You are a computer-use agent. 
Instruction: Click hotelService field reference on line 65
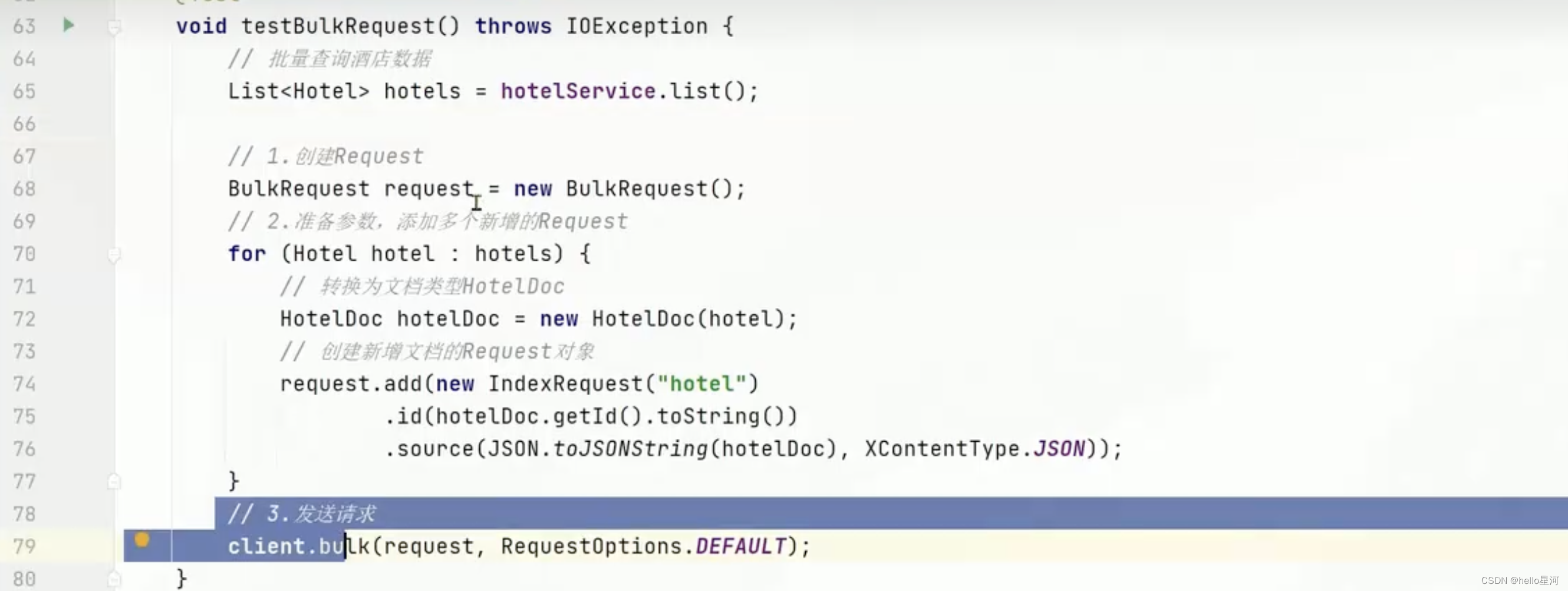(578, 91)
